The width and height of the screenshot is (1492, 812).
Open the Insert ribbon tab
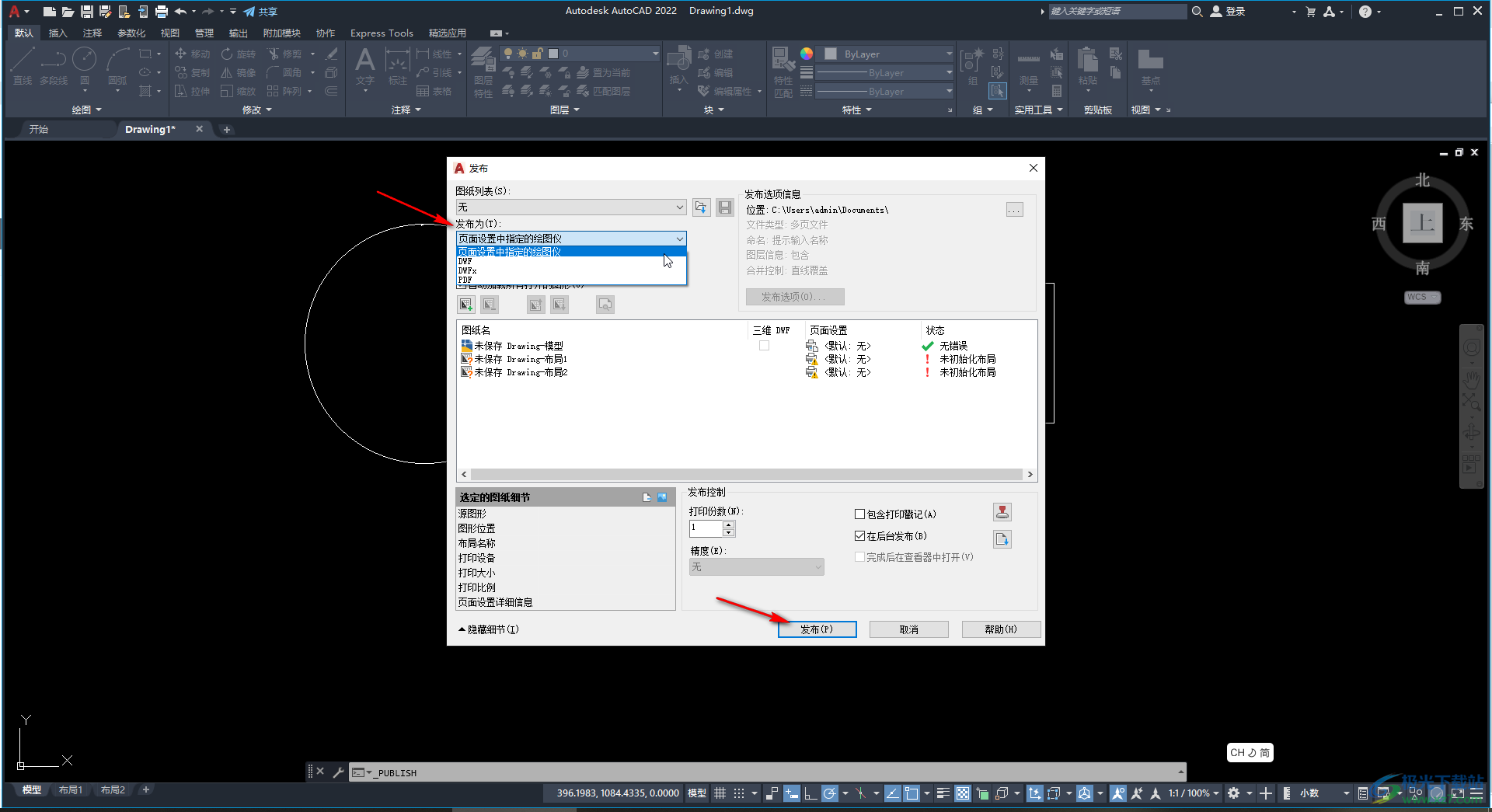pos(58,33)
